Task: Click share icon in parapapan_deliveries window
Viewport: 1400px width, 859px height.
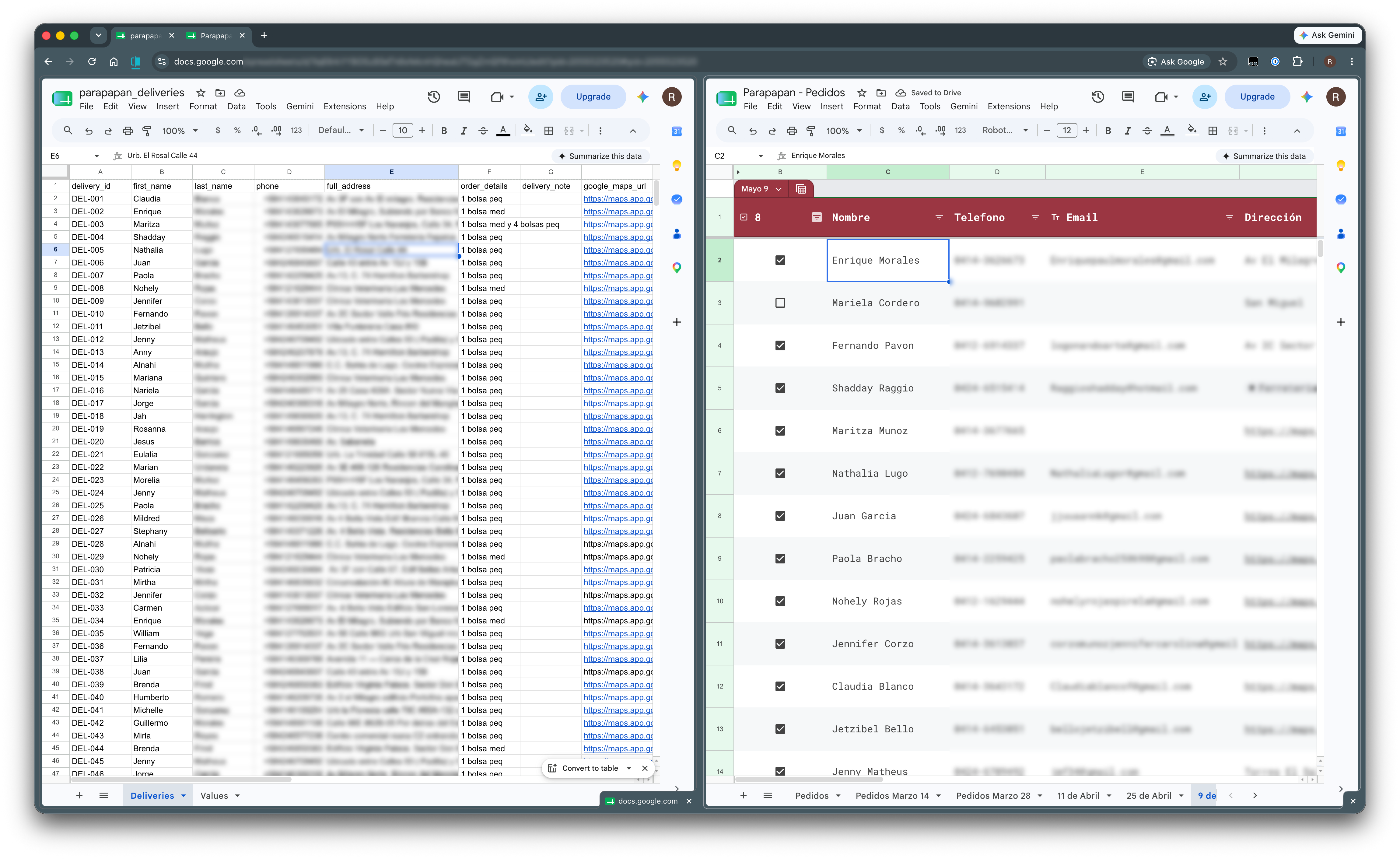Action: (540, 97)
